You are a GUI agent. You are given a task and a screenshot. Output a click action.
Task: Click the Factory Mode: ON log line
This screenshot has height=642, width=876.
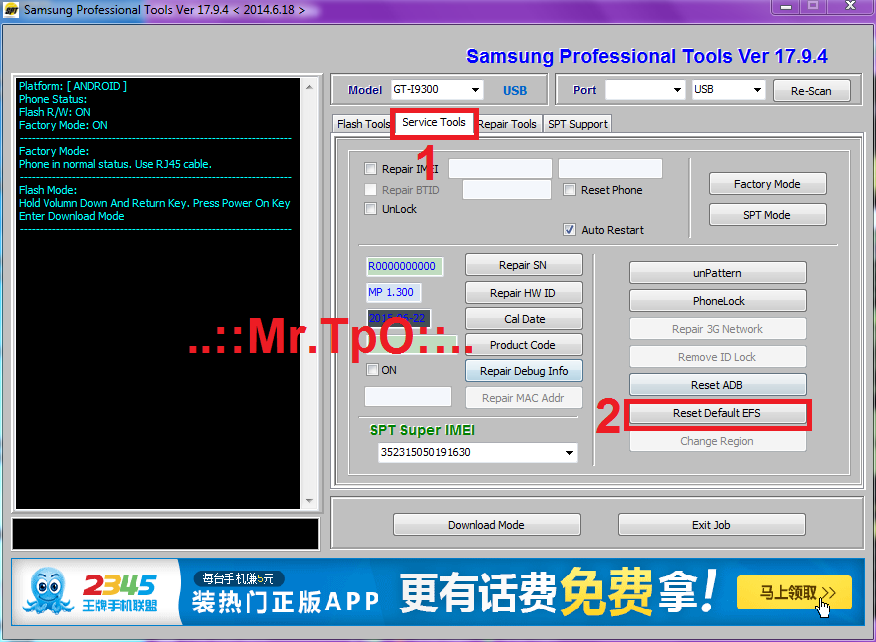(63, 125)
